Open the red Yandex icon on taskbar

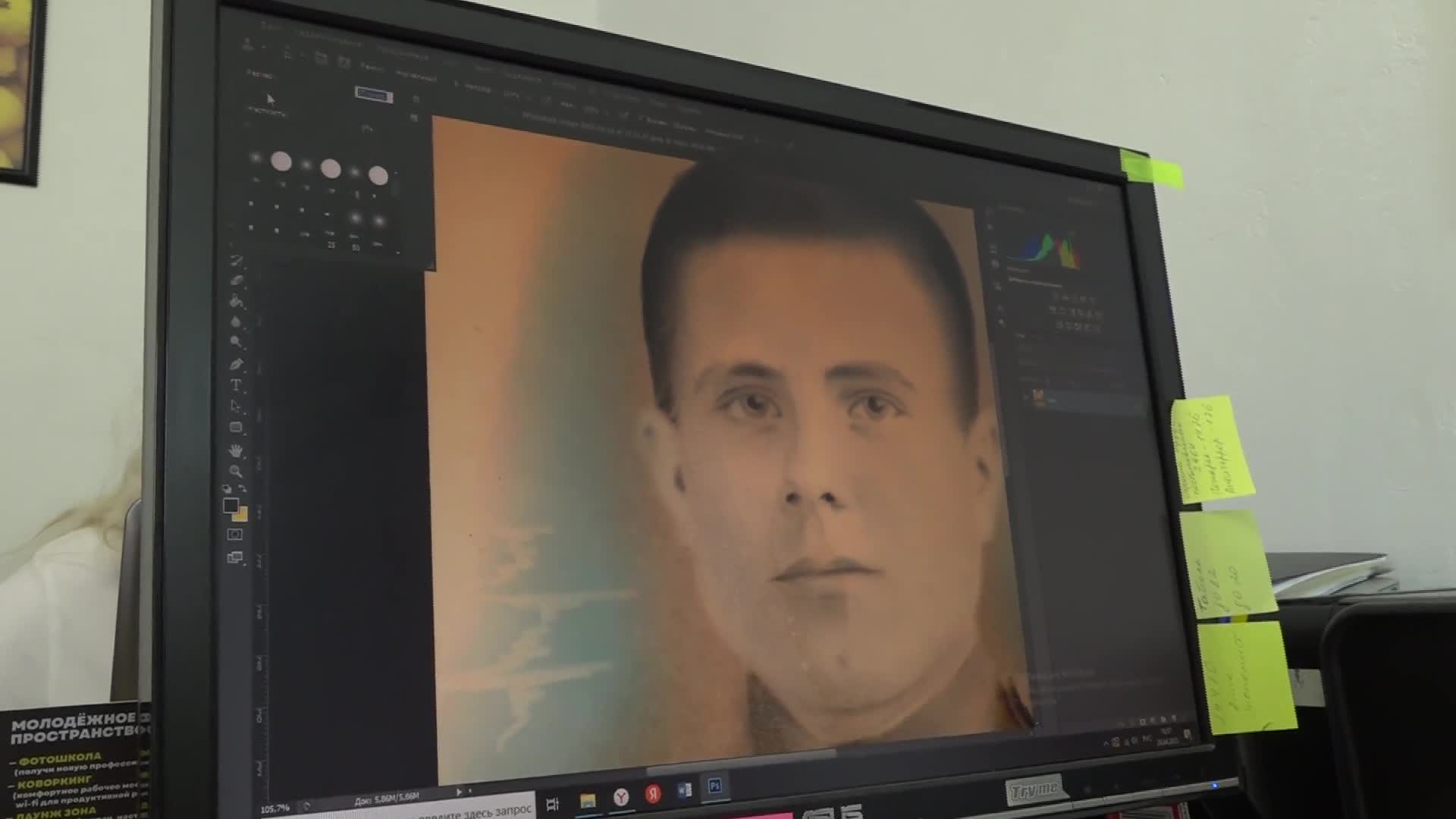[x=653, y=793]
